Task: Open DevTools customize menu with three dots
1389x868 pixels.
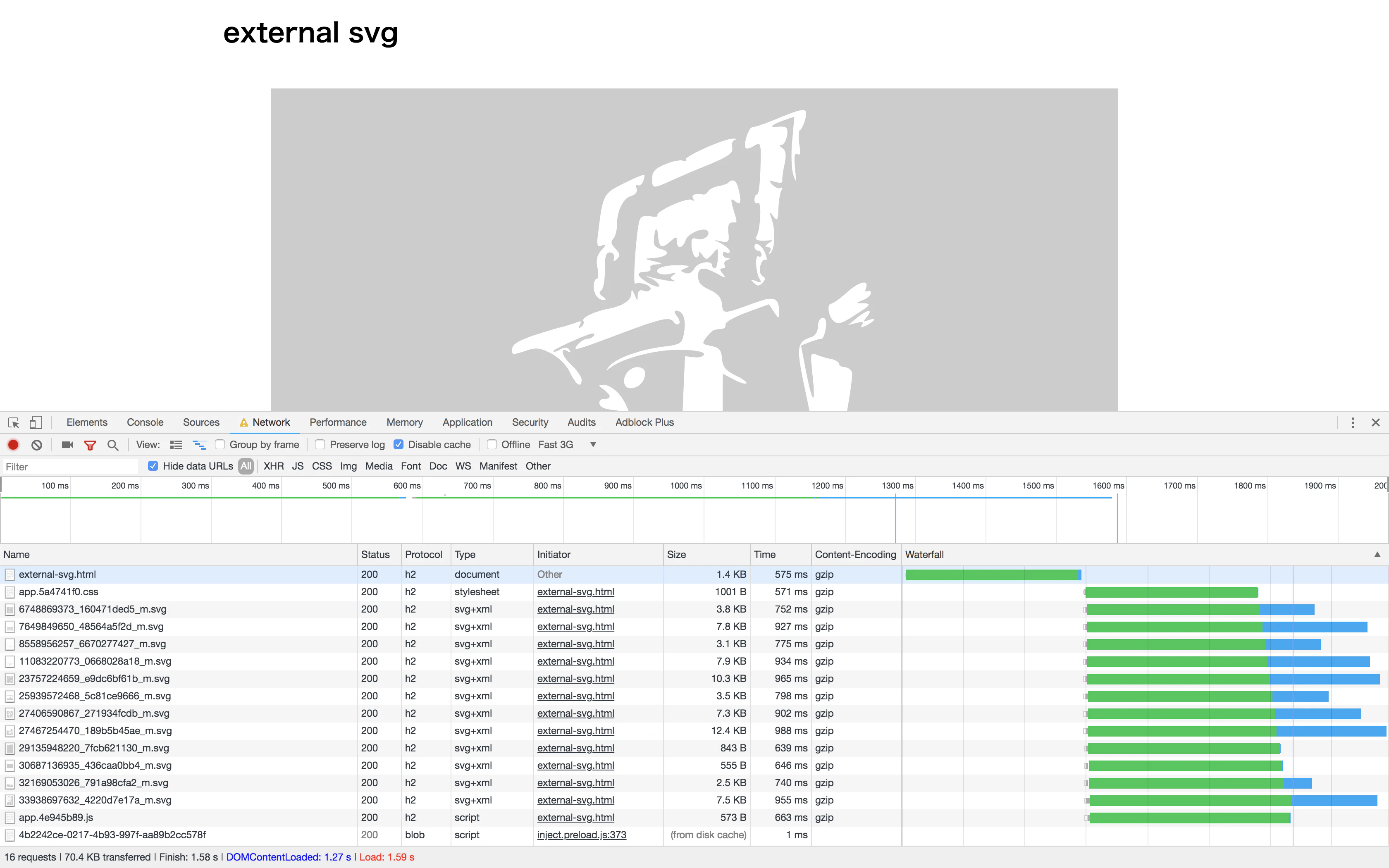Action: tap(1353, 422)
